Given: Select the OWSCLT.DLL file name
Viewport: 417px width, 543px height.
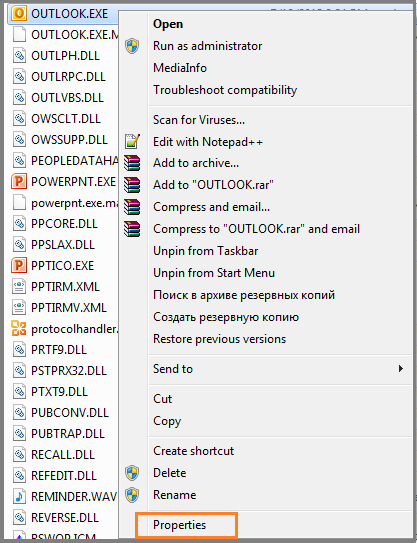Looking at the screenshot, I should pyautogui.click(x=66, y=119).
